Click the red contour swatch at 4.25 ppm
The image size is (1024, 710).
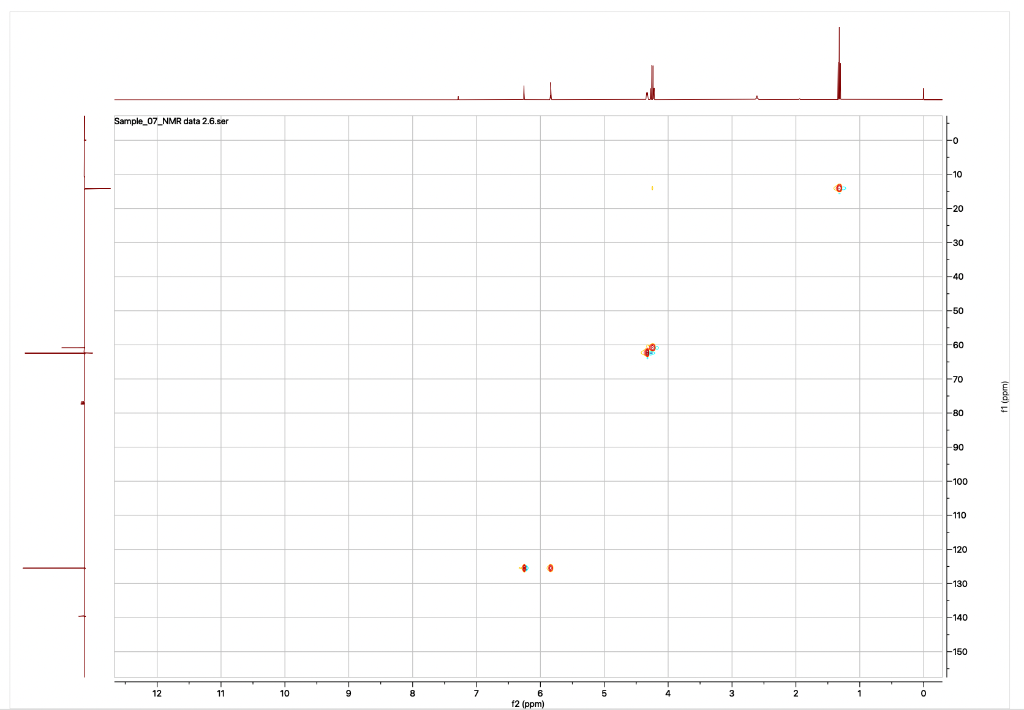pyautogui.click(x=654, y=346)
